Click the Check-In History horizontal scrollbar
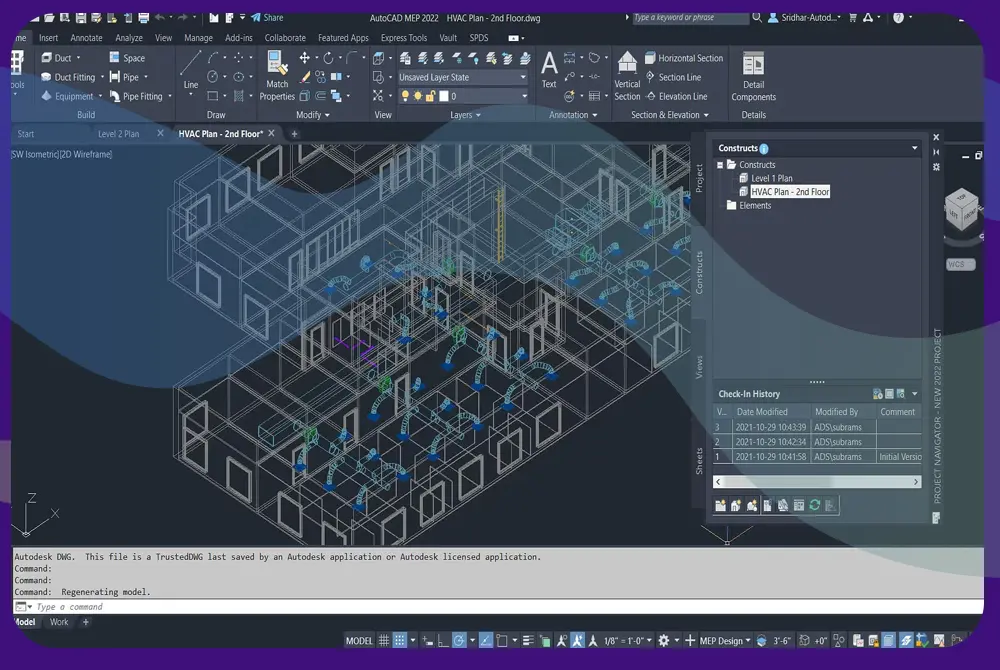This screenshot has height=670, width=1000. pos(817,482)
